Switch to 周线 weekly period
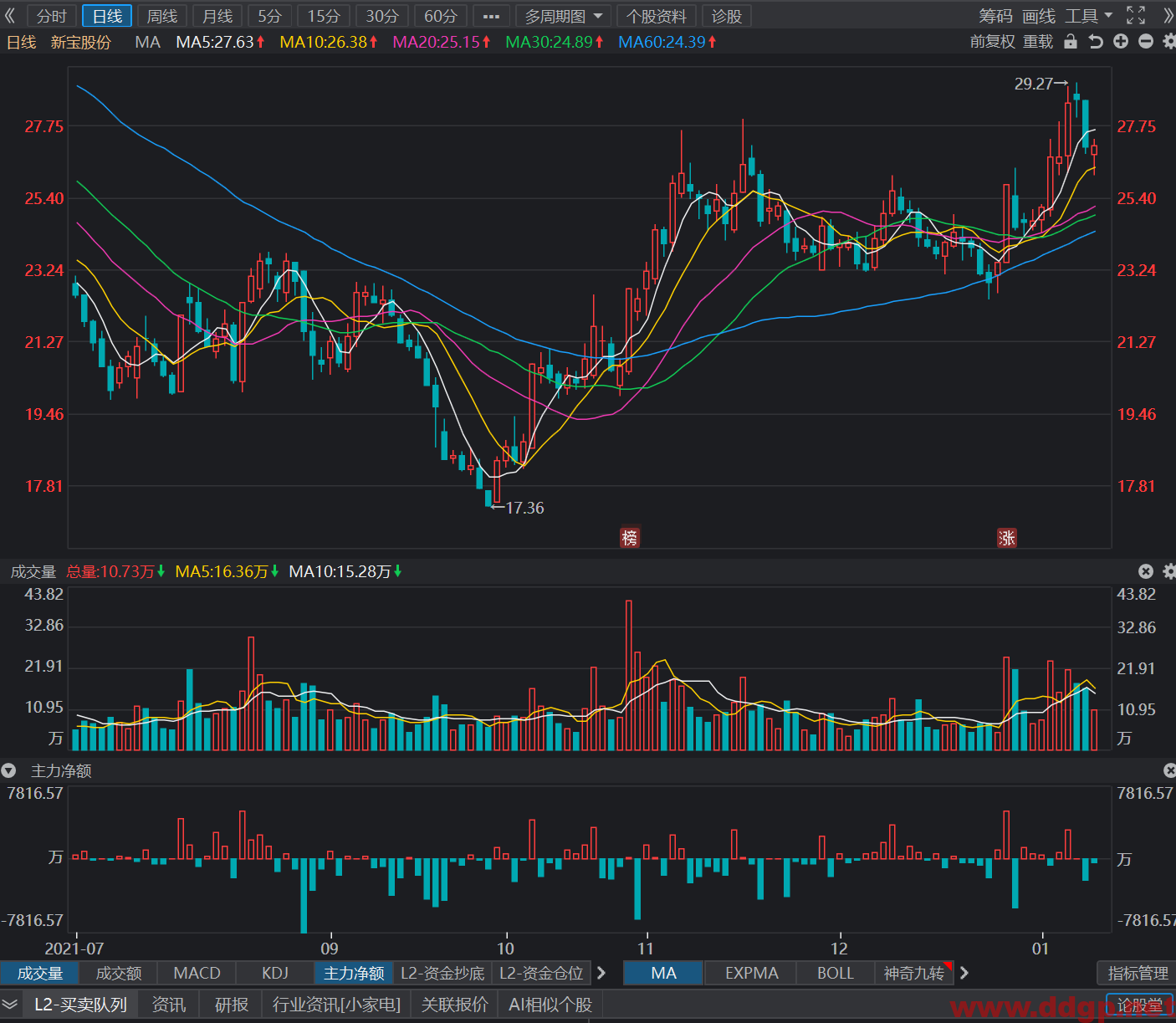Viewport: 1176px width, 1023px height. pyautogui.click(x=162, y=16)
